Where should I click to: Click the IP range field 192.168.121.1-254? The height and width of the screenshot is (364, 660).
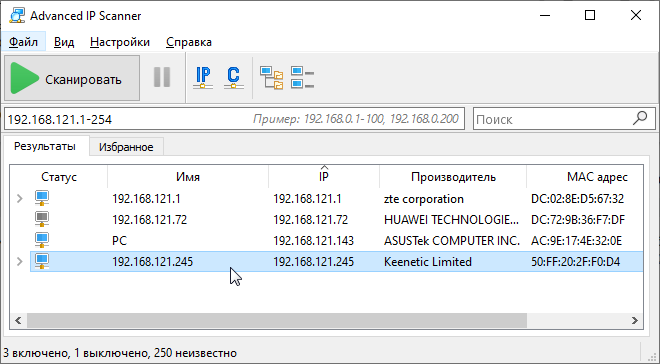[x=234, y=120]
